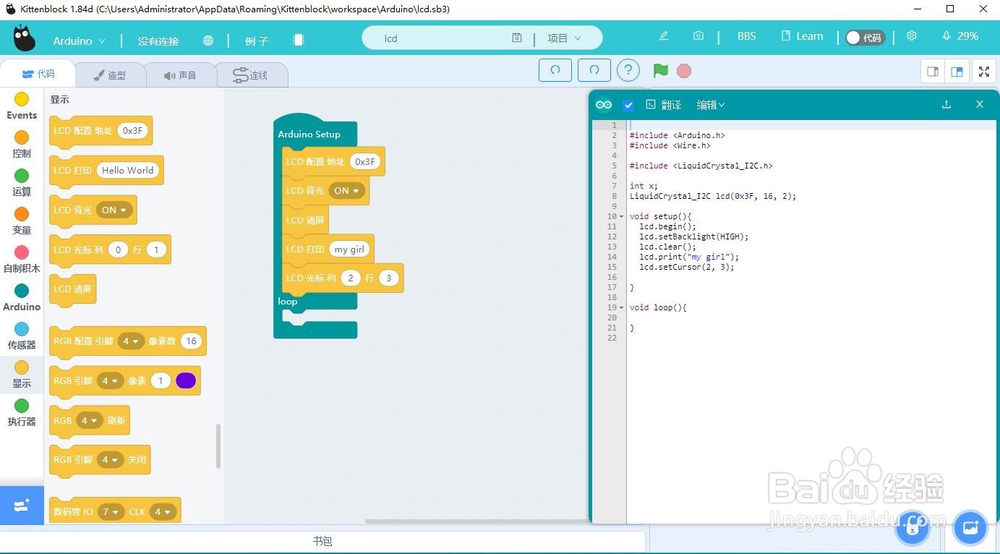Click the green flag run button

[x=661, y=70]
